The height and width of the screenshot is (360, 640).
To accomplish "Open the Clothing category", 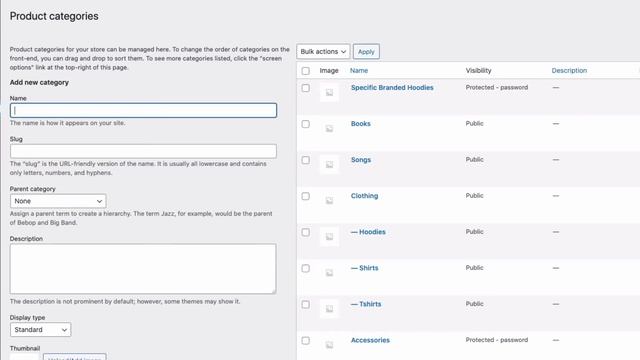I will click(x=364, y=196).
